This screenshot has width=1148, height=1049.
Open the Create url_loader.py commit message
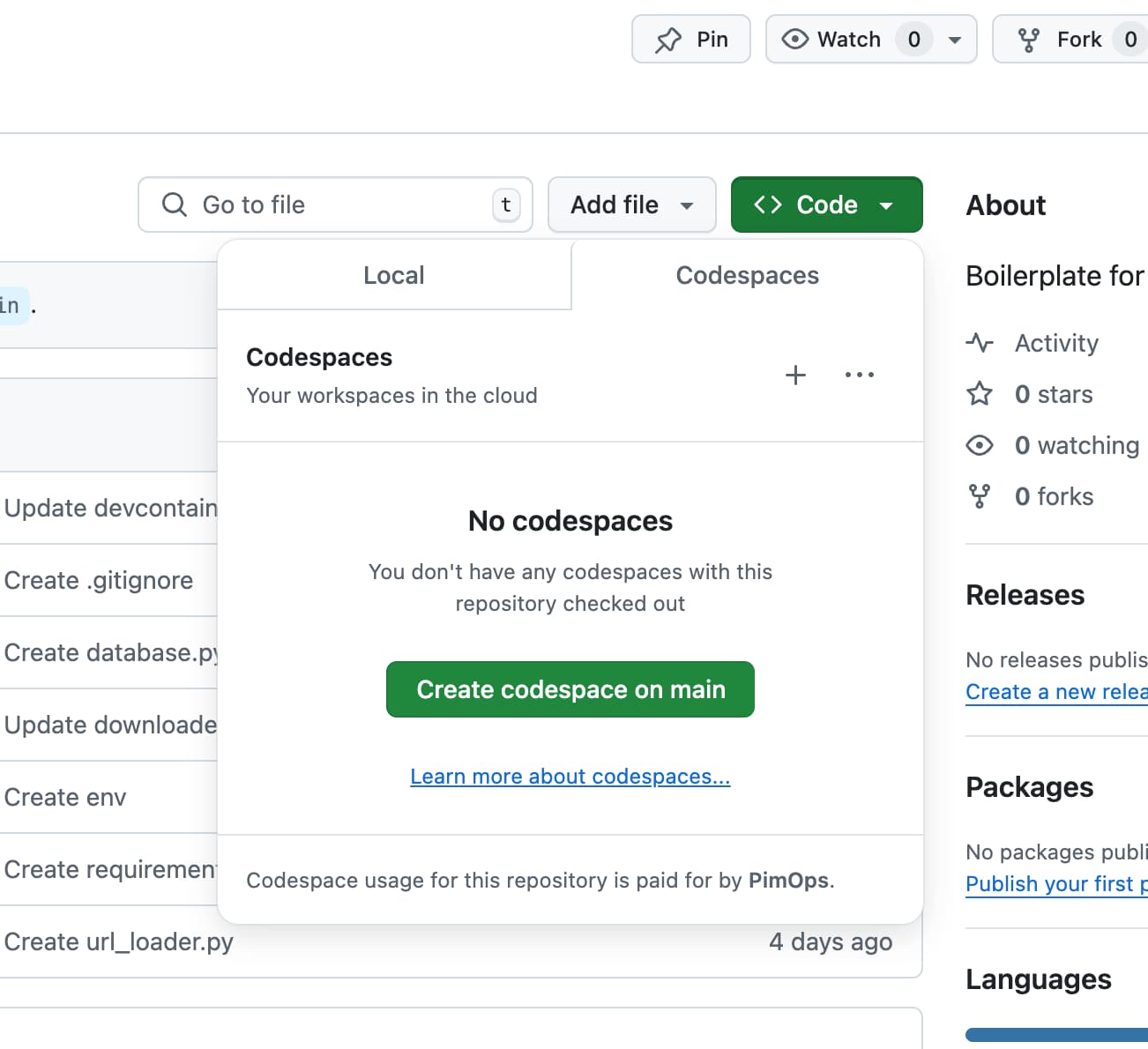(119, 941)
